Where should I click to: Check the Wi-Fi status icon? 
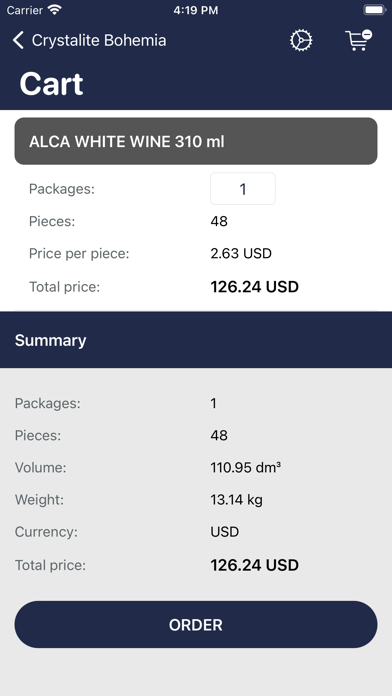(x=55, y=10)
